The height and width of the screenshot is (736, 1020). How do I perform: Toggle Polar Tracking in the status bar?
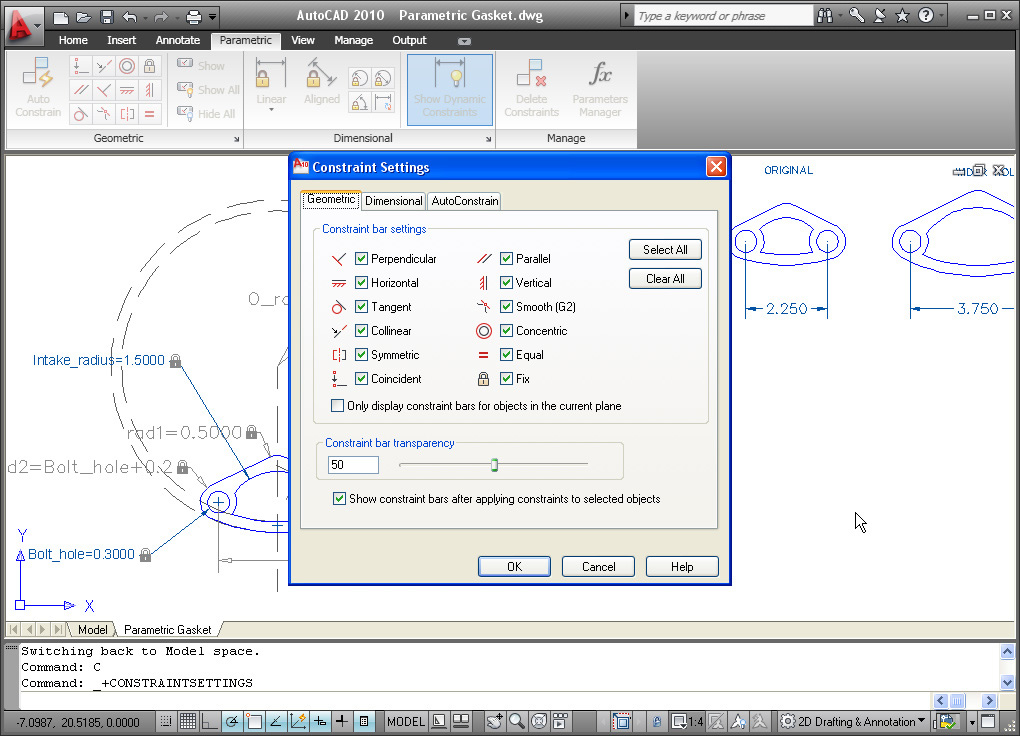[232, 721]
